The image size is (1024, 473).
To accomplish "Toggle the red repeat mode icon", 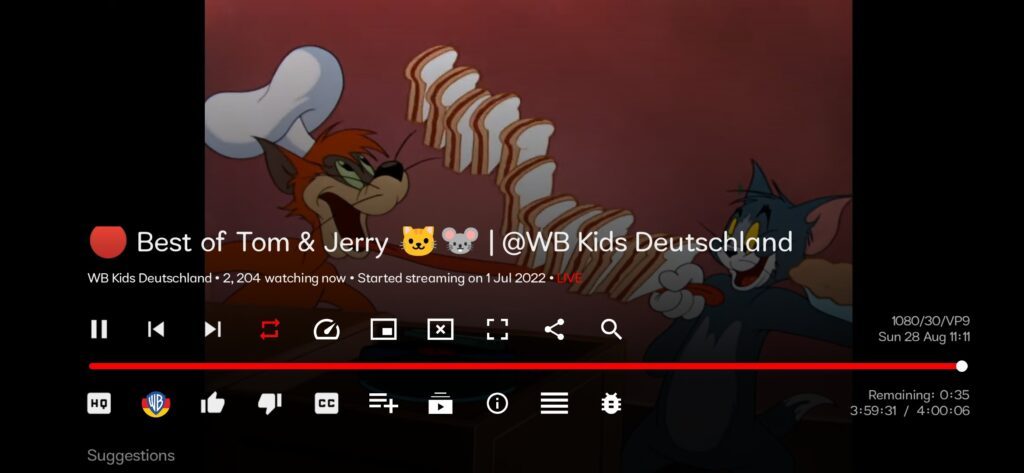I will tap(270, 329).
